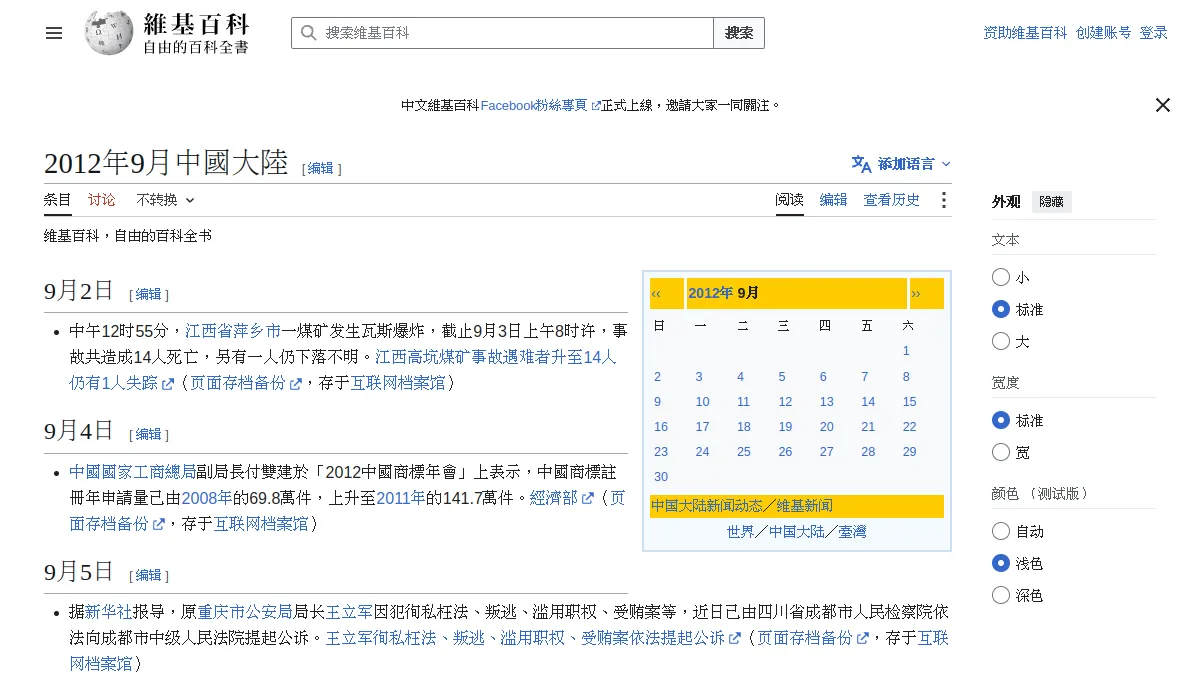Select day 5 in the calendar
The width and height of the screenshot is (1200, 675).
point(782,377)
